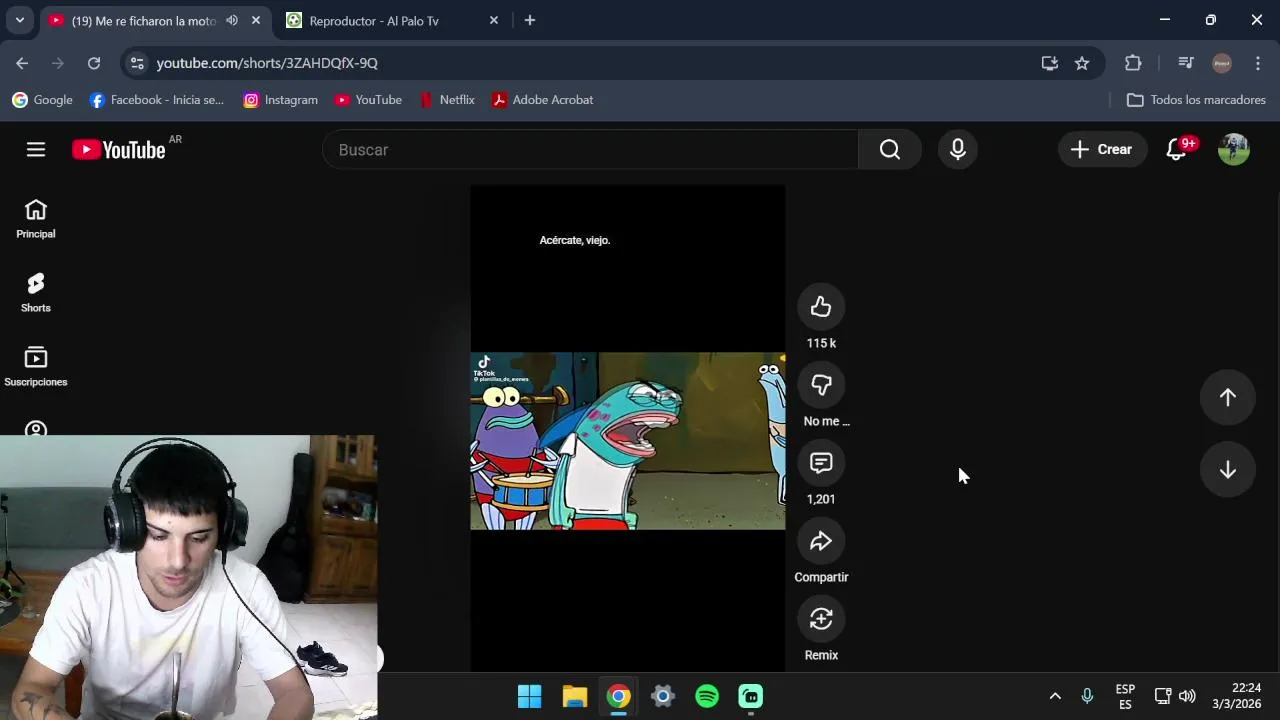
Task: Open the YouTube account avatar menu
Action: point(1234,150)
